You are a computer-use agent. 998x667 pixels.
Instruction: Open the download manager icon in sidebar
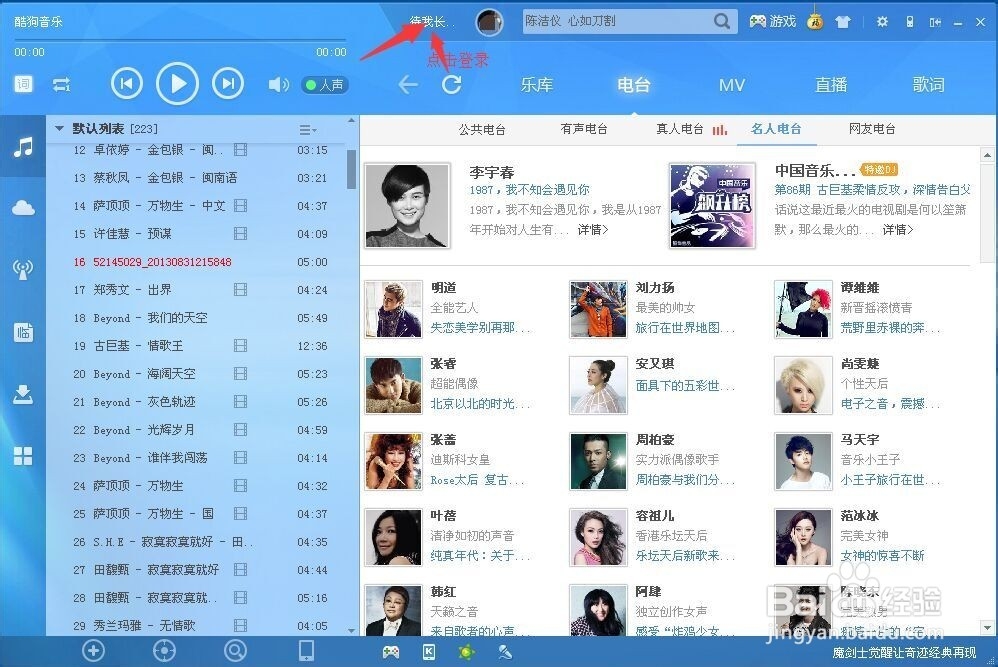coord(22,392)
